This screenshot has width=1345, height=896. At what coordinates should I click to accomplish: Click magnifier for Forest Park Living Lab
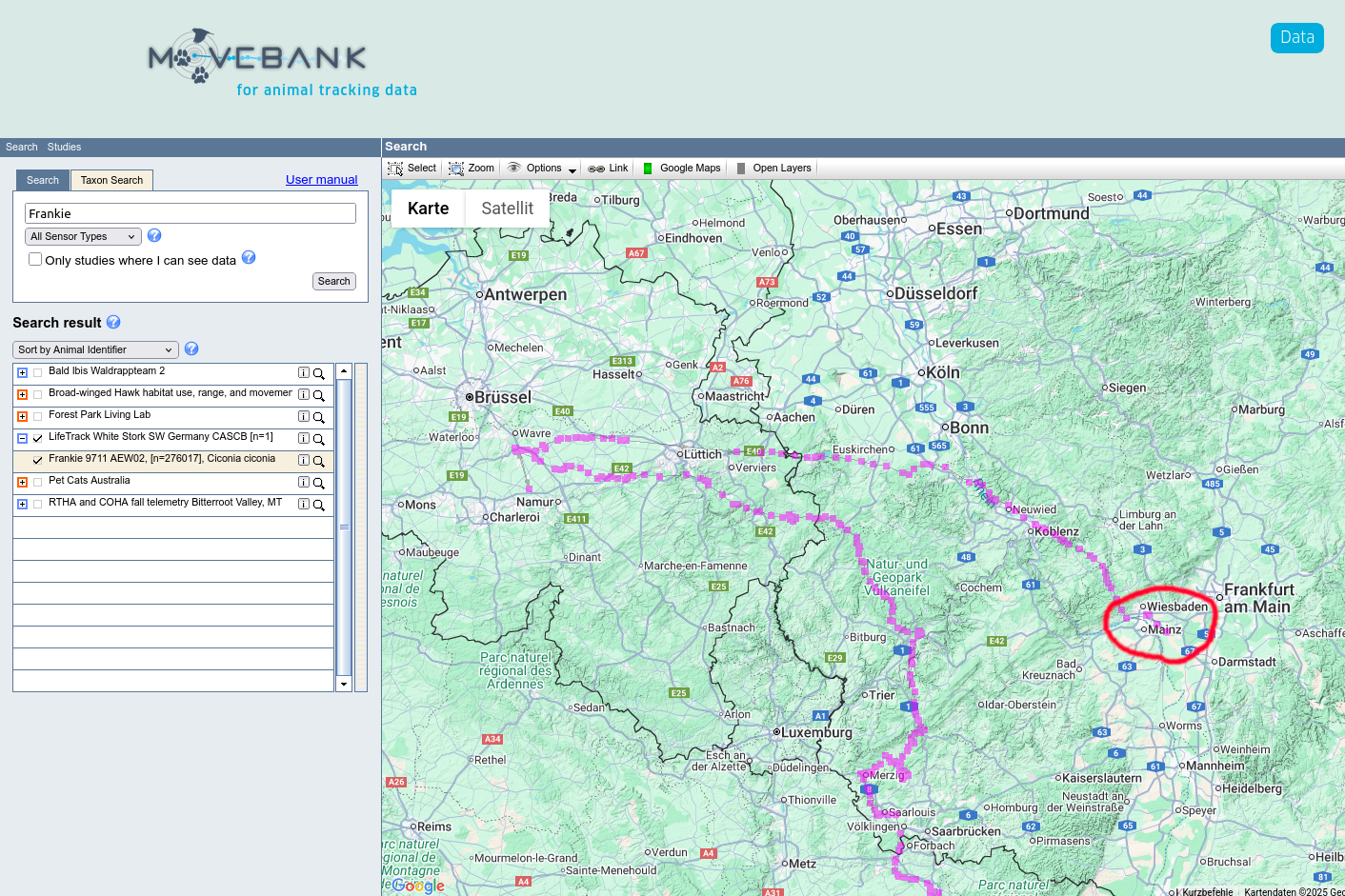pos(319,417)
